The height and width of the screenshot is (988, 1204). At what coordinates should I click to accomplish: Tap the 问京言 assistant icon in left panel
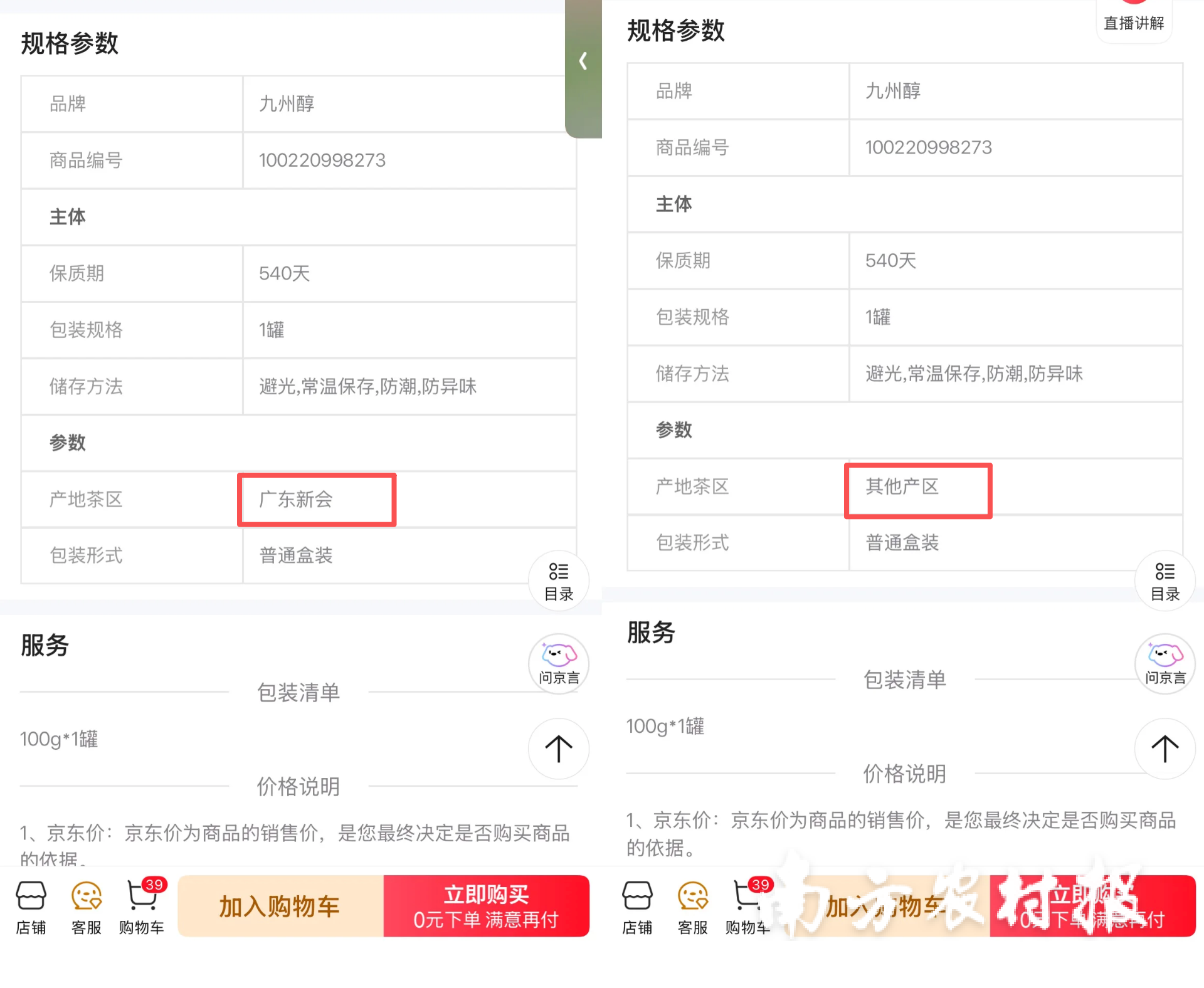[559, 665]
